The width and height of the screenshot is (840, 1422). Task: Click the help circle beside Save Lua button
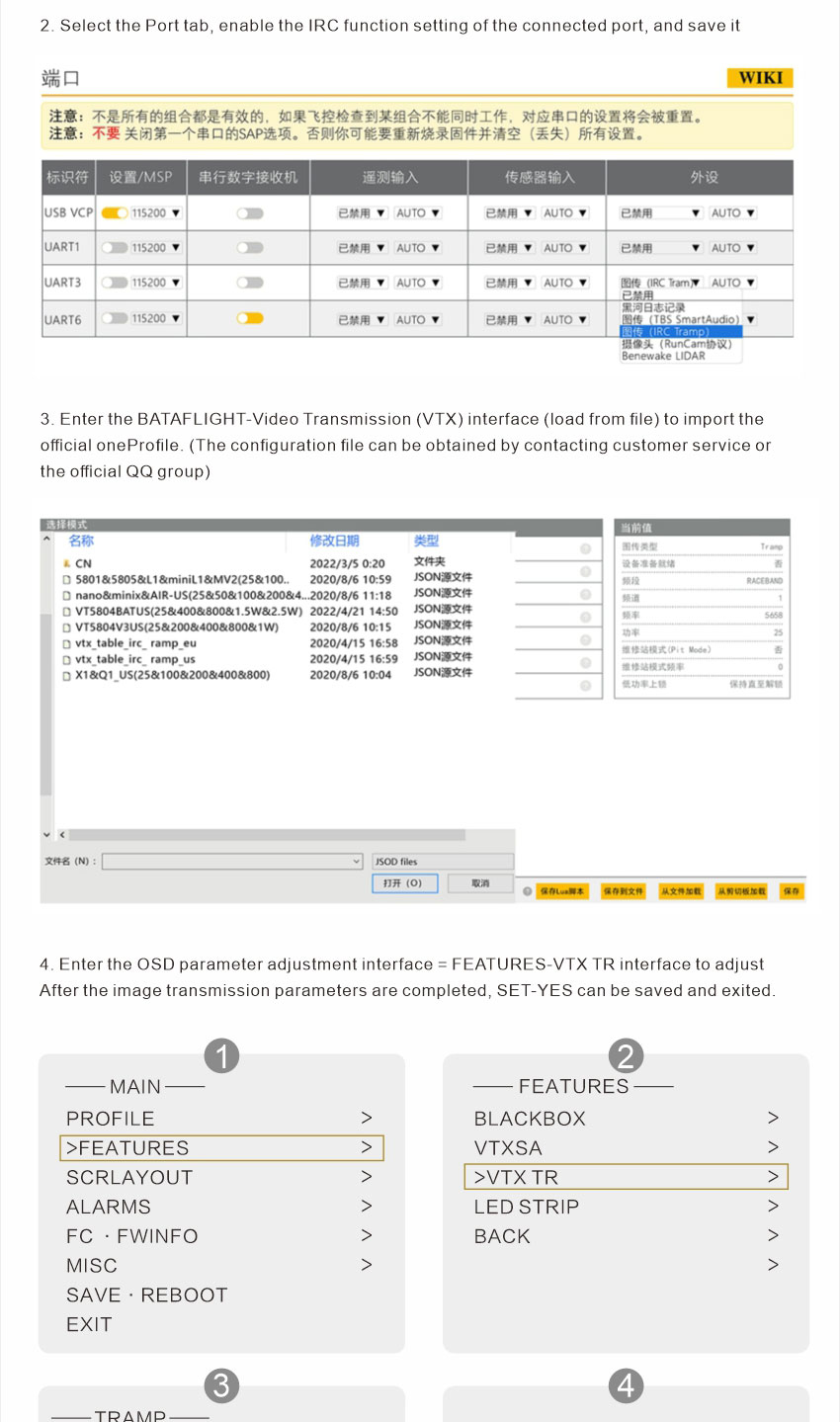pos(527,891)
